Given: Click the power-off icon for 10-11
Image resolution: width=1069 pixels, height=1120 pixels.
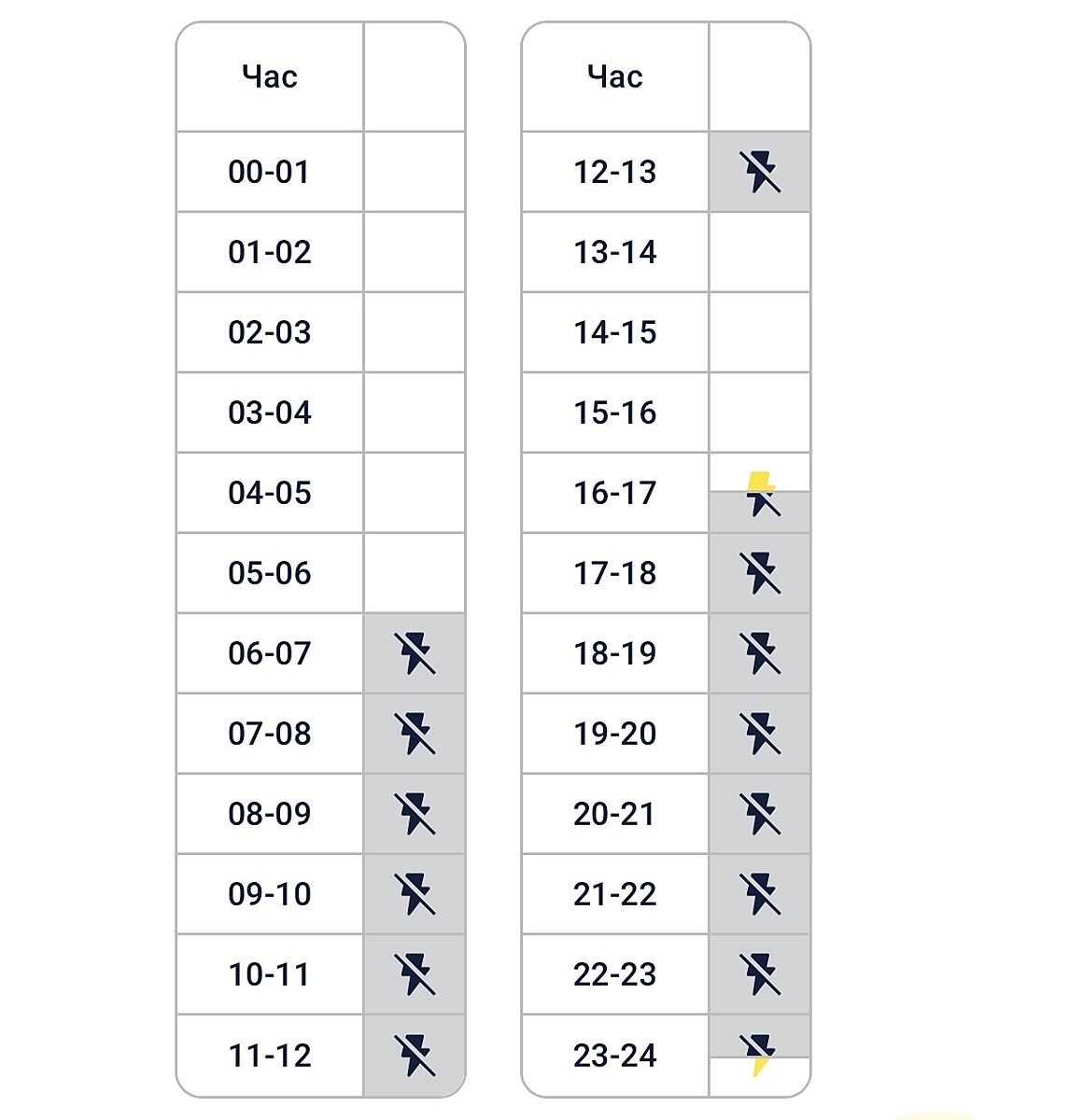Looking at the screenshot, I should coord(415,974).
